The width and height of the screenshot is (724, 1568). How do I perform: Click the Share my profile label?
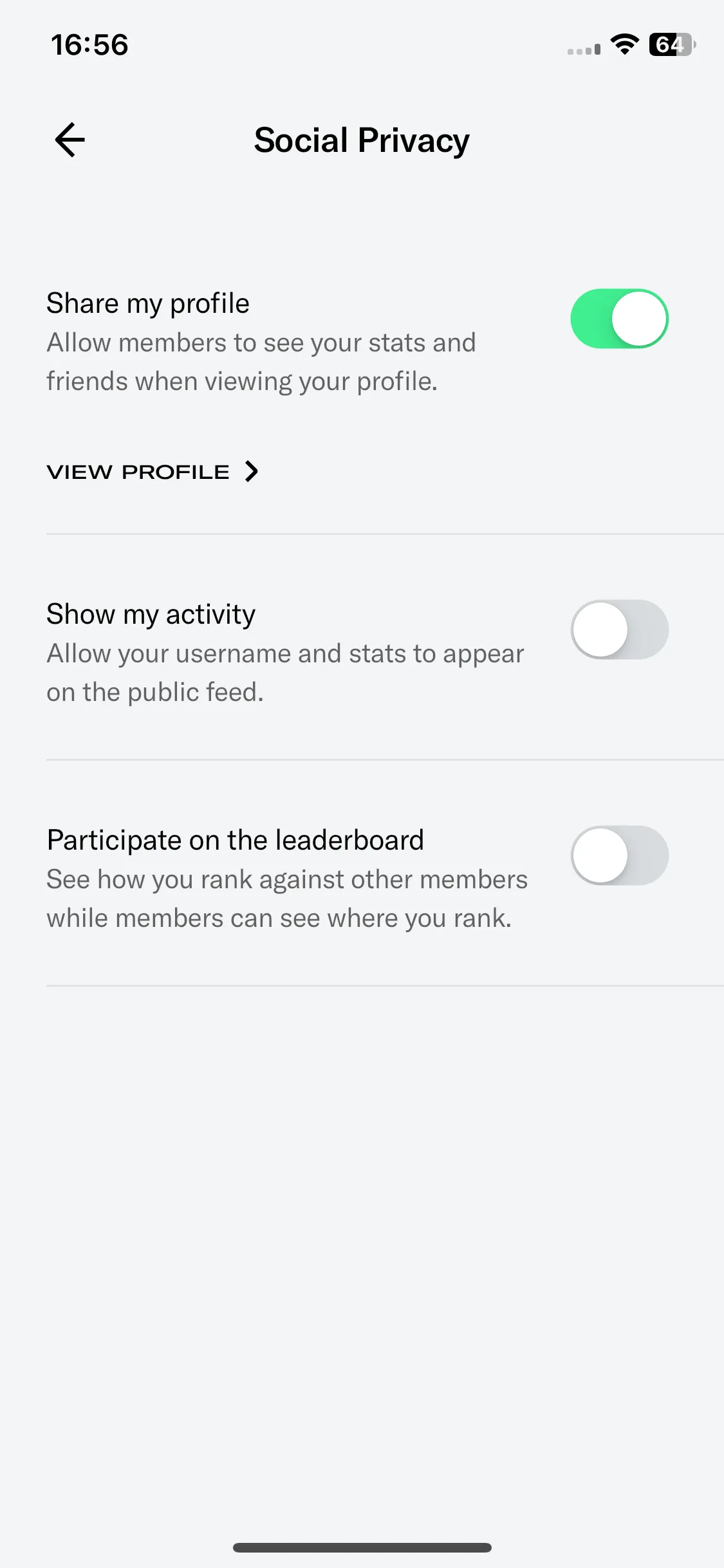pos(148,303)
